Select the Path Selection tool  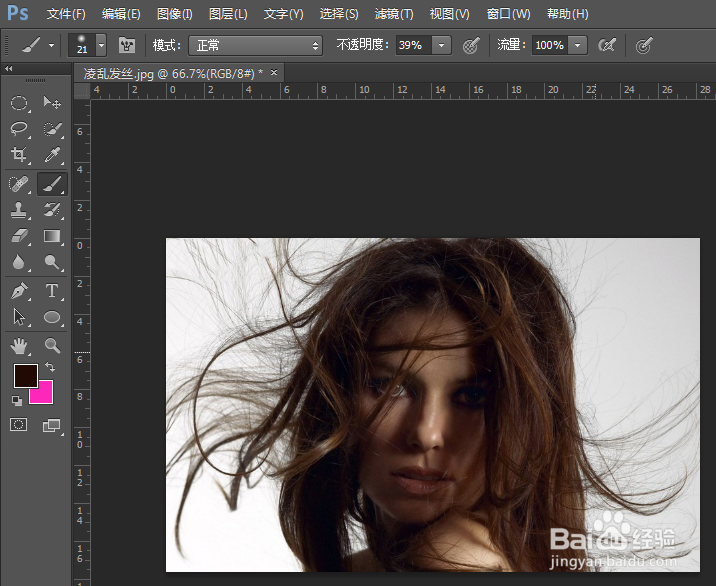point(19,317)
